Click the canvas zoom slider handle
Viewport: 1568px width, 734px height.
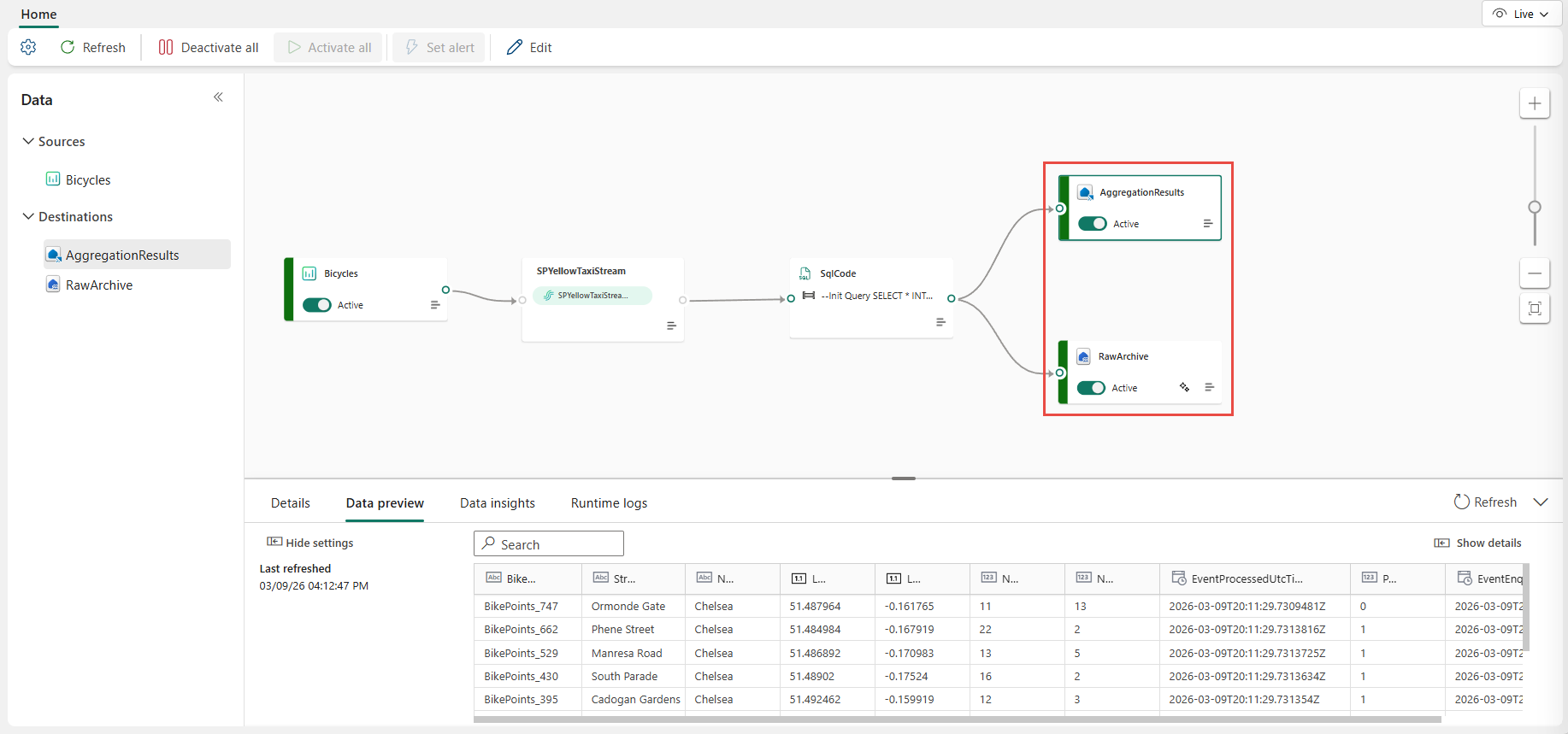click(x=1535, y=207)
